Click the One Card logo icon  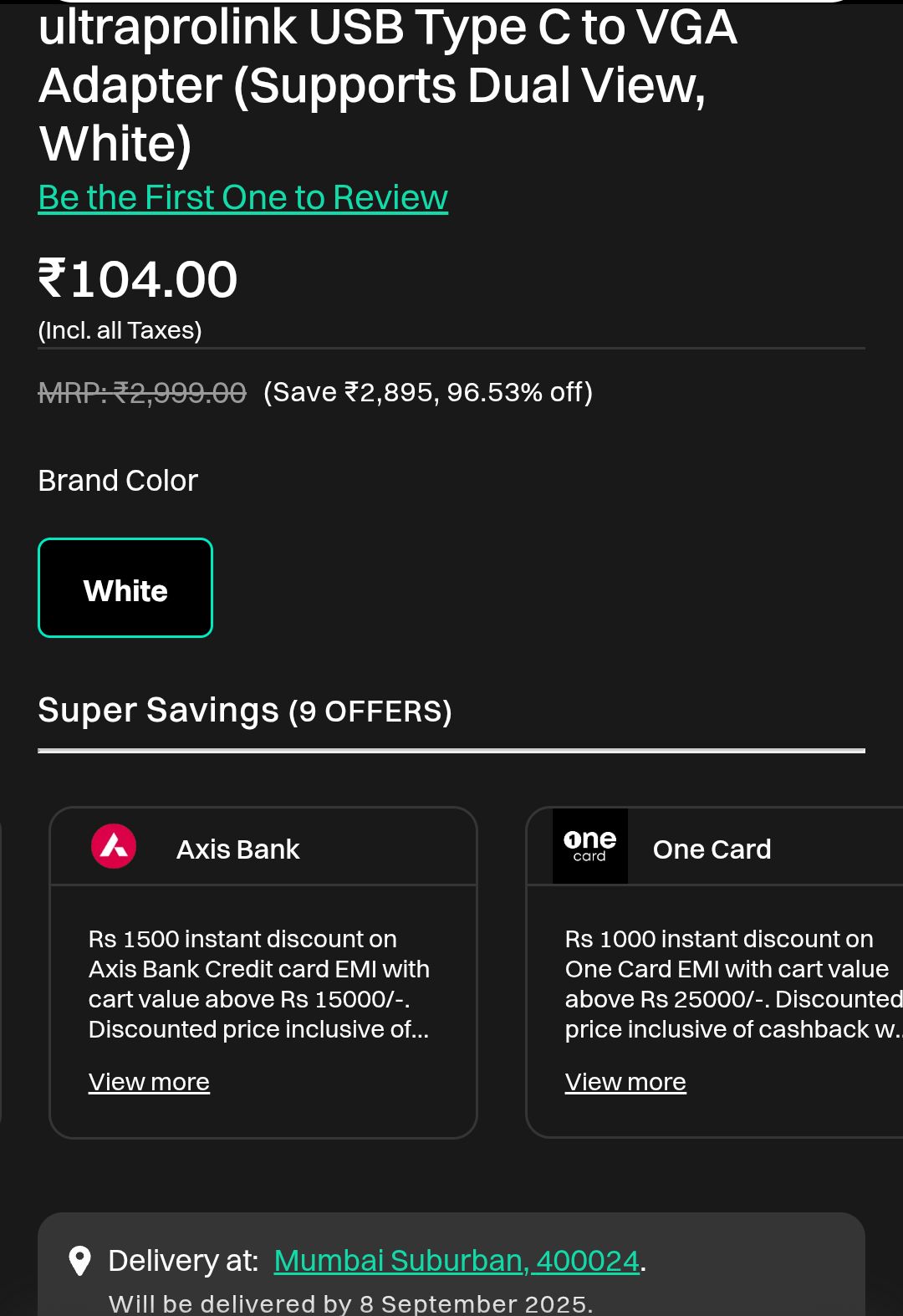click(589, 846)
